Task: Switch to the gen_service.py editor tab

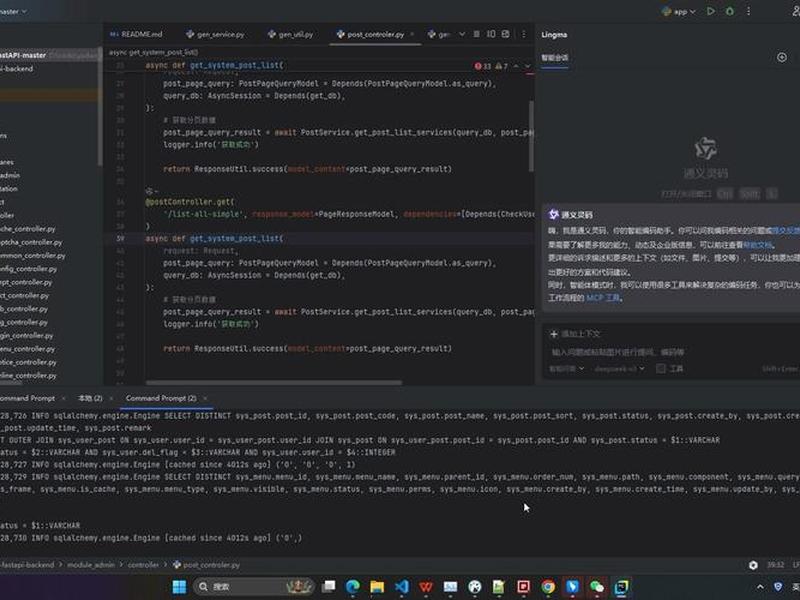Action: click(x=215, y=34)
